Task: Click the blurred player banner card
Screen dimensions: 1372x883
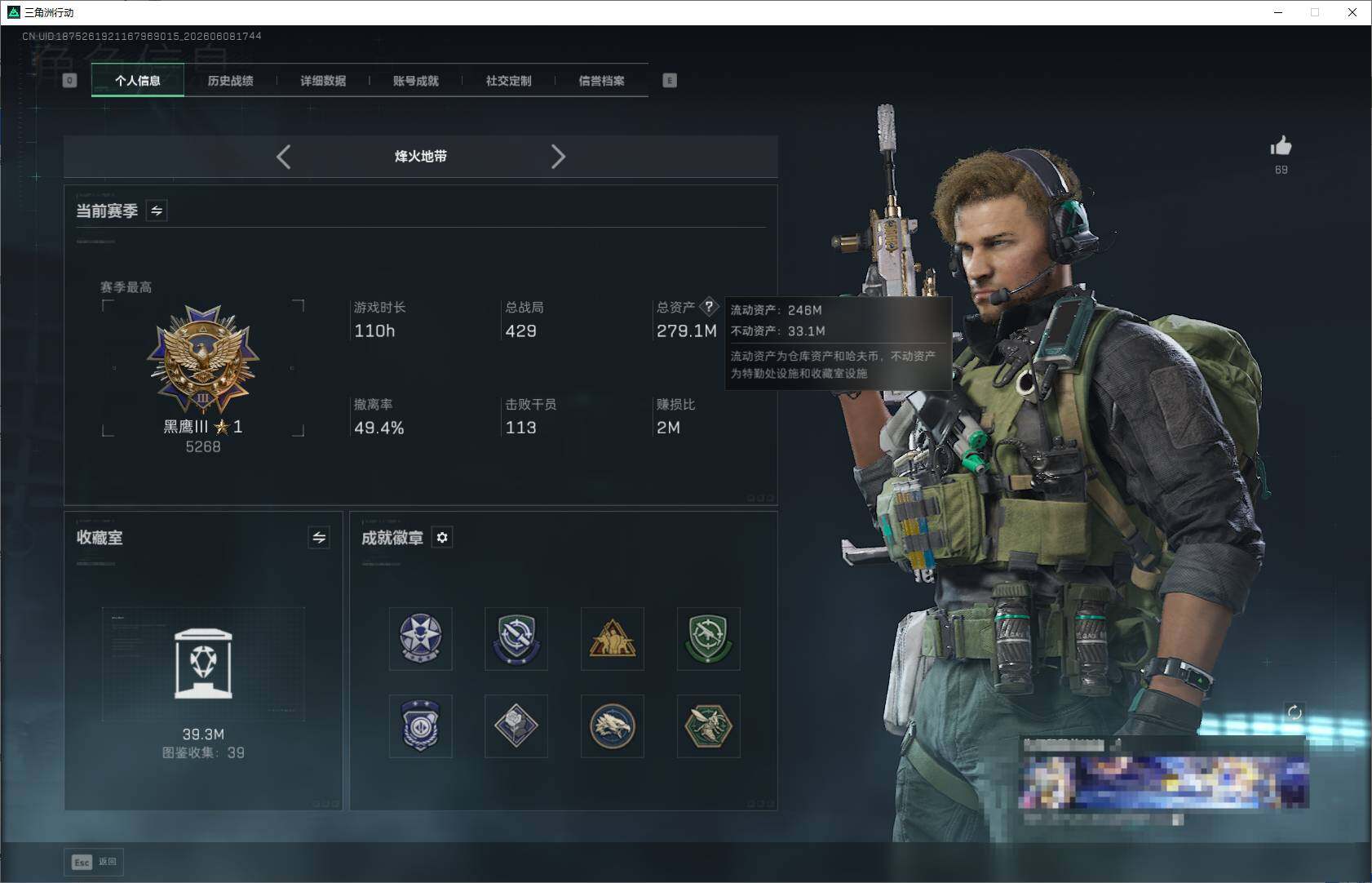Action: tap(1165, 780)
